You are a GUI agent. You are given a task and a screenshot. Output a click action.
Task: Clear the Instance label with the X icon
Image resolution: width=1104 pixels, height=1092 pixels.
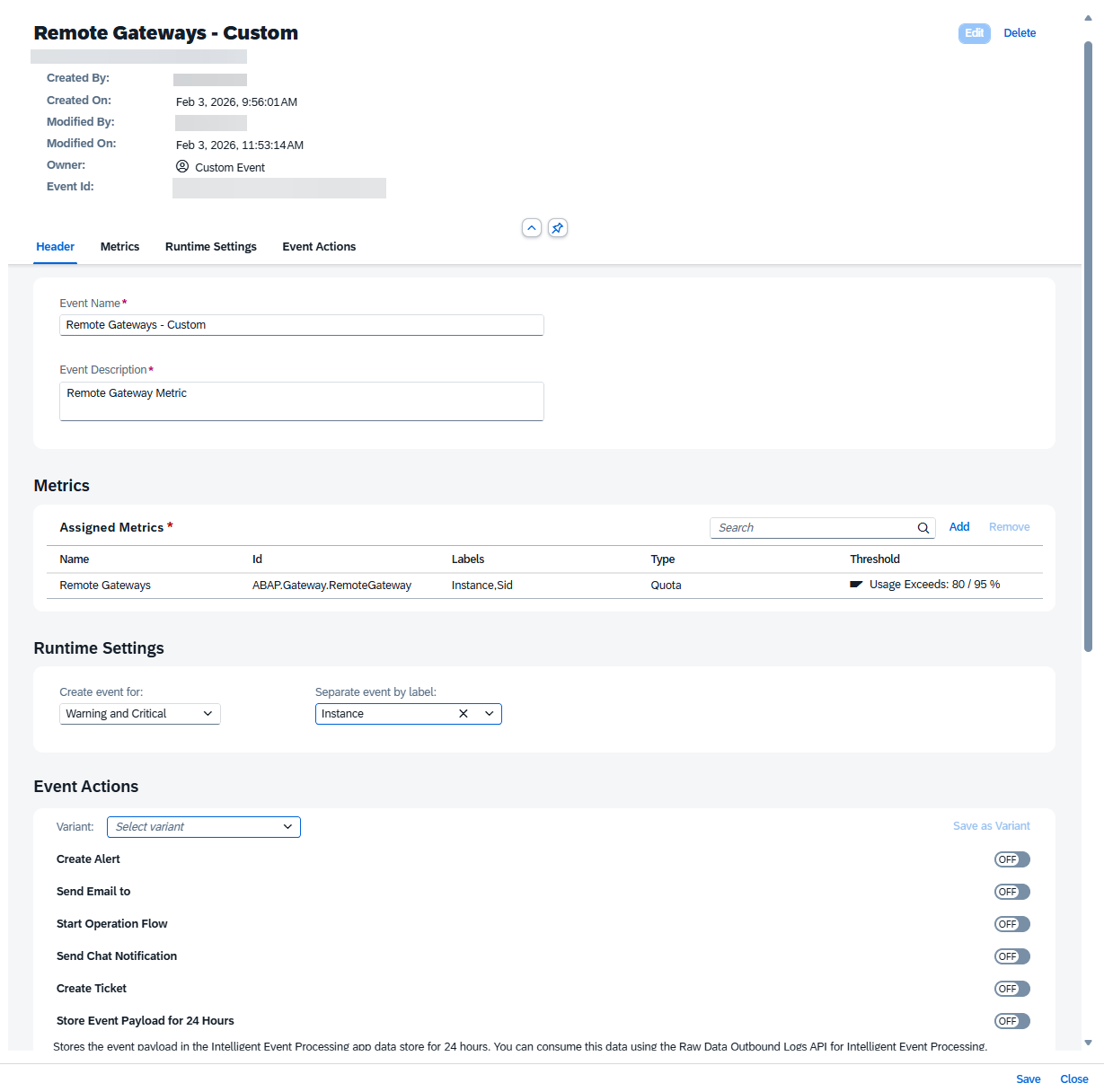coord(464,714)
